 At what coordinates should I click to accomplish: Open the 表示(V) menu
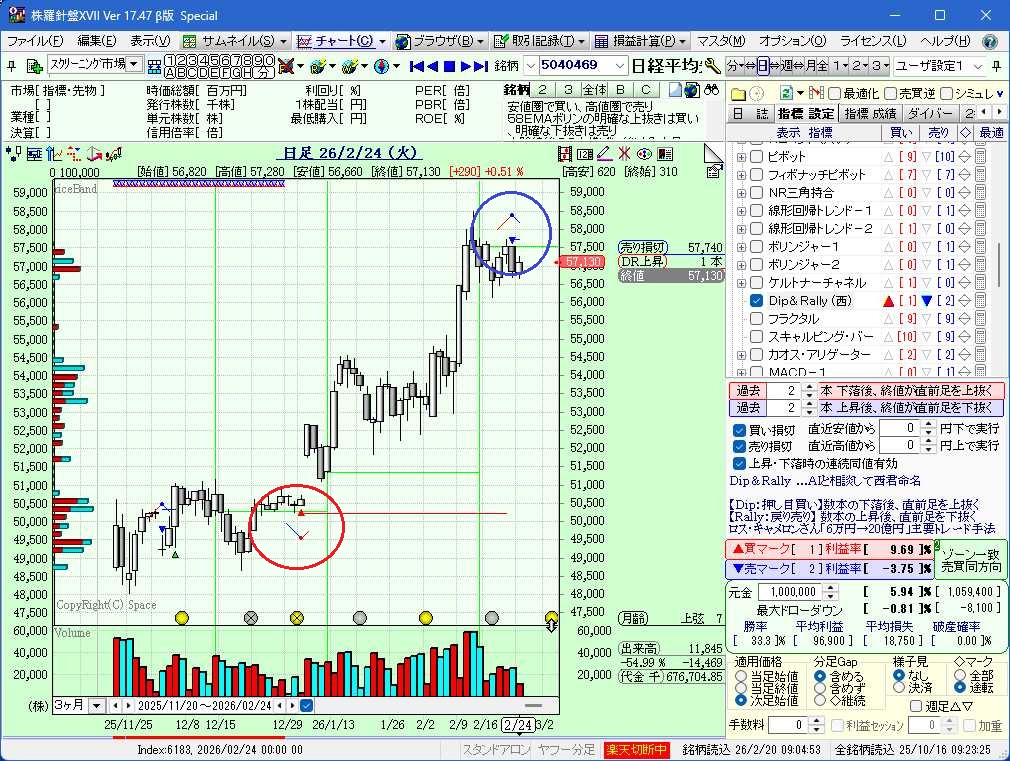[150, 41]
